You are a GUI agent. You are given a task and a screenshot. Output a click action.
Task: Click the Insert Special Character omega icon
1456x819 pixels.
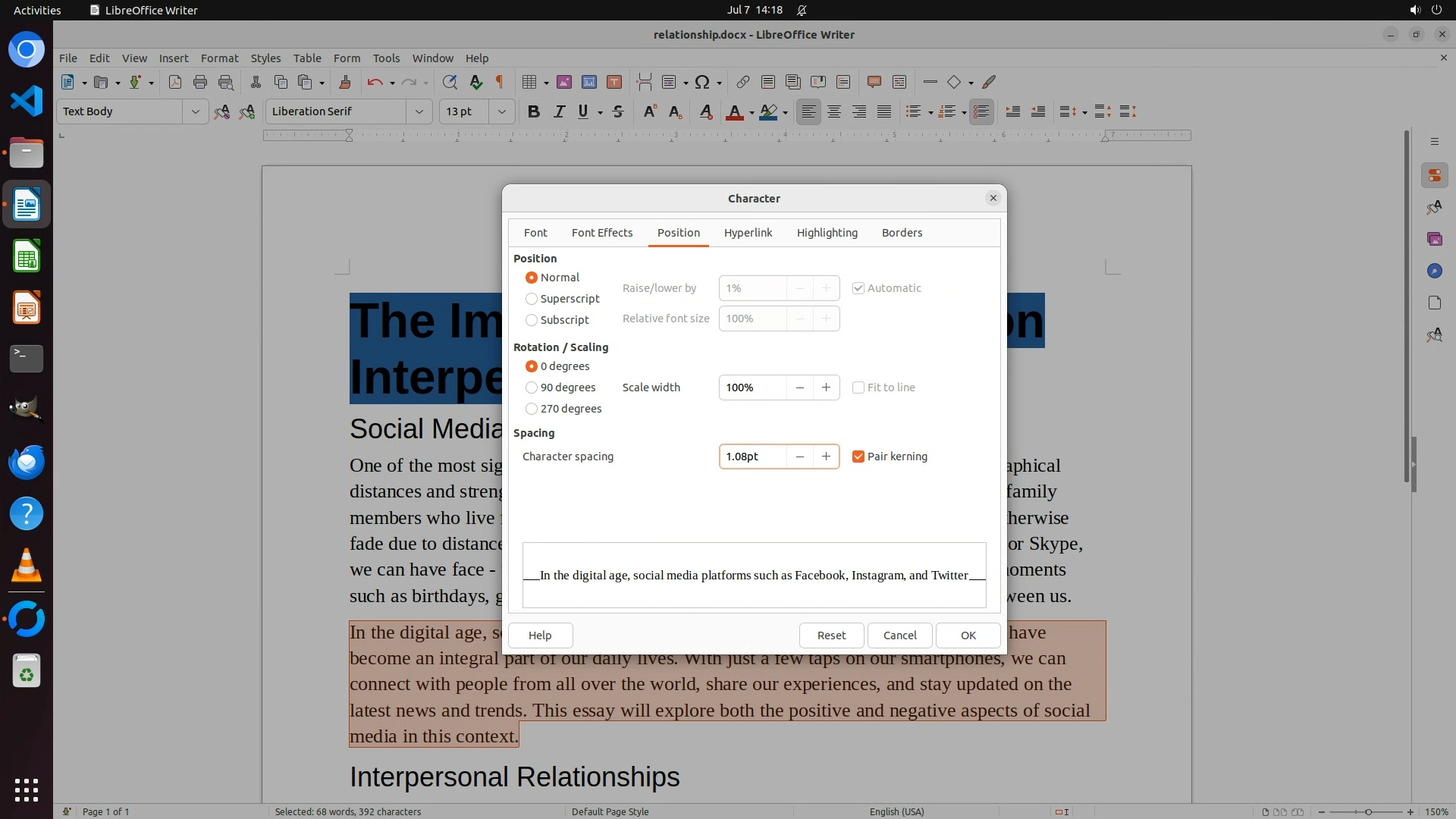pos(702,82)
